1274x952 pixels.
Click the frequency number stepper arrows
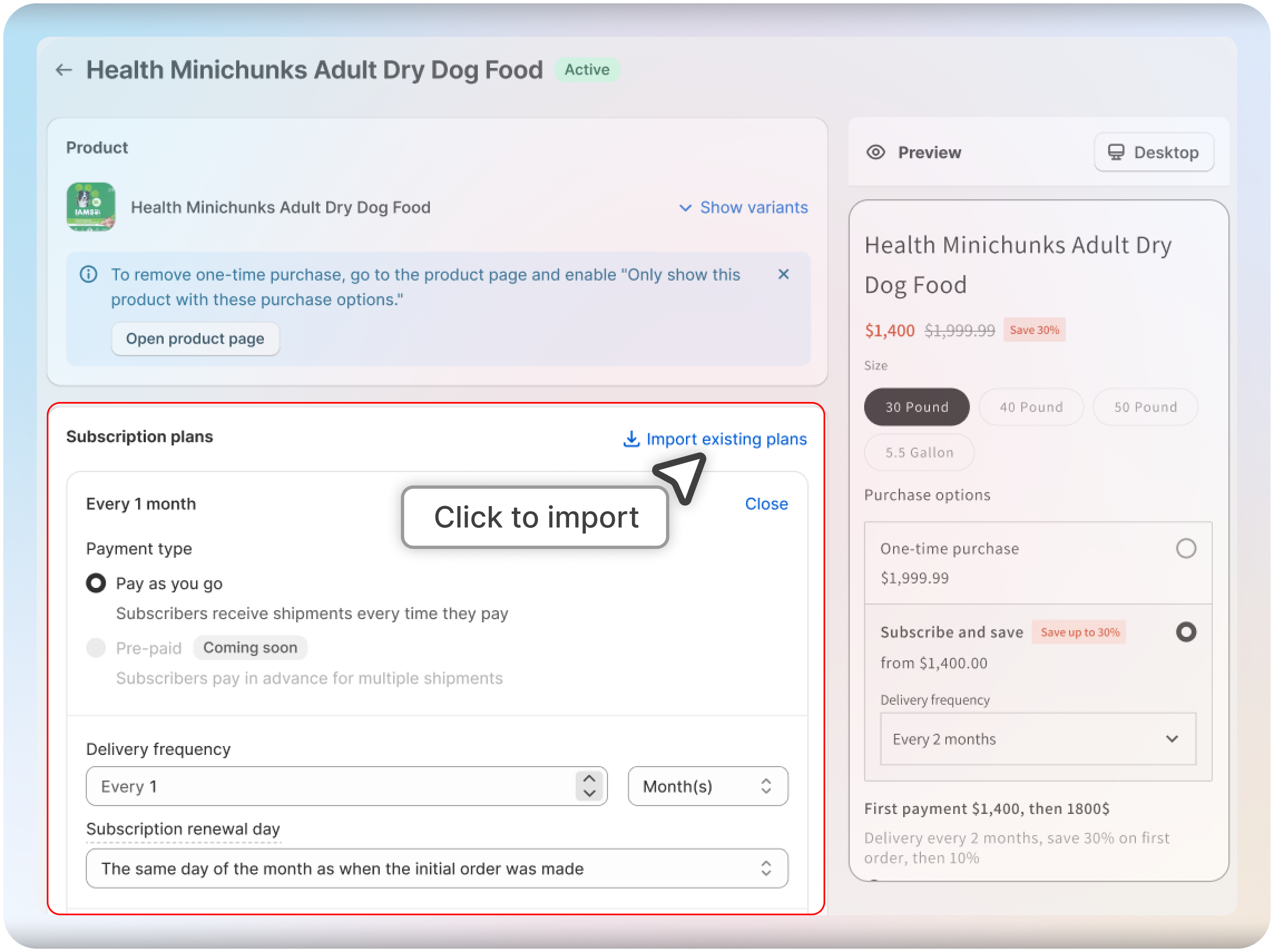tap(589, 786)
